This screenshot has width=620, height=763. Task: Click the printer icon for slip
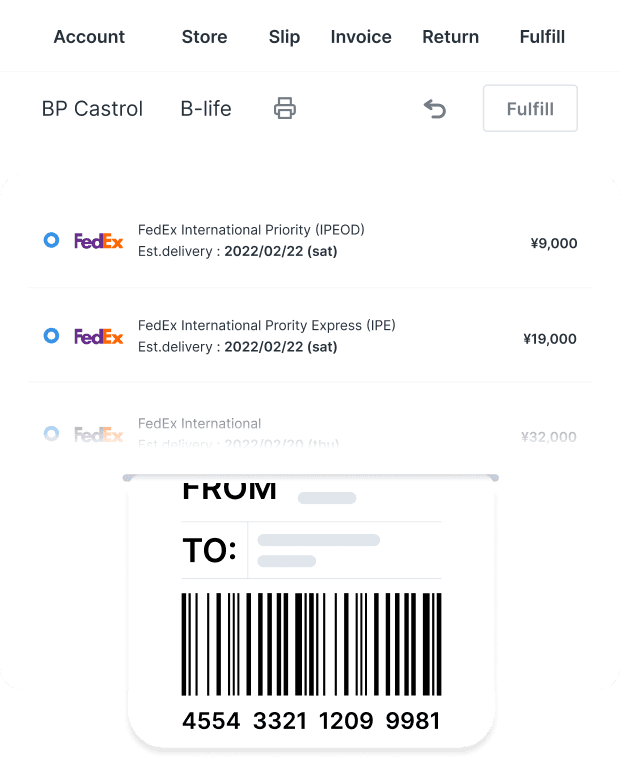coord(285,108)
